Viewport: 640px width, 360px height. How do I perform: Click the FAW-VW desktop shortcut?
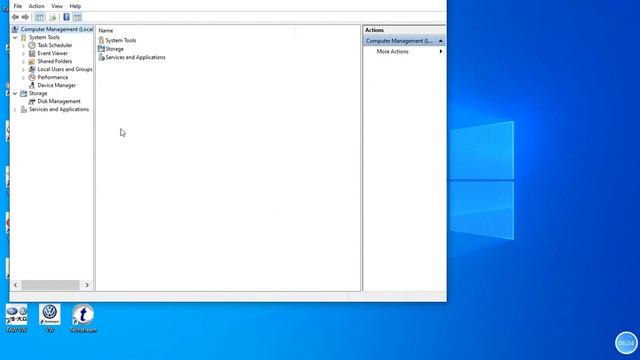click(x=16, y=318)
